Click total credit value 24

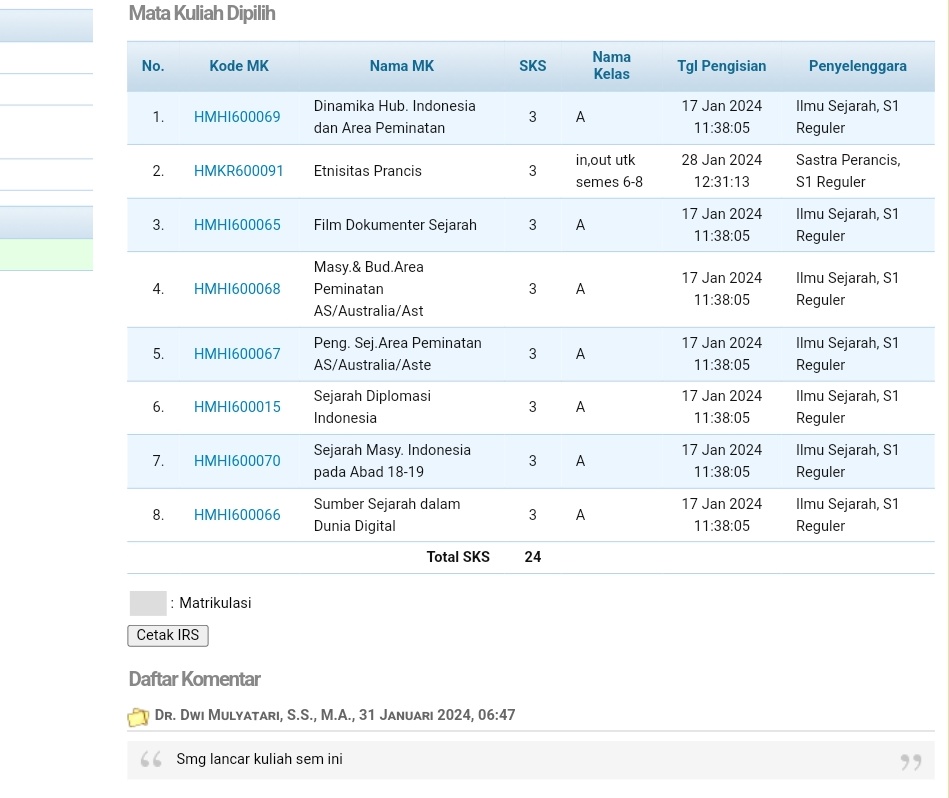pyautogui.click(x=533, y=557)
